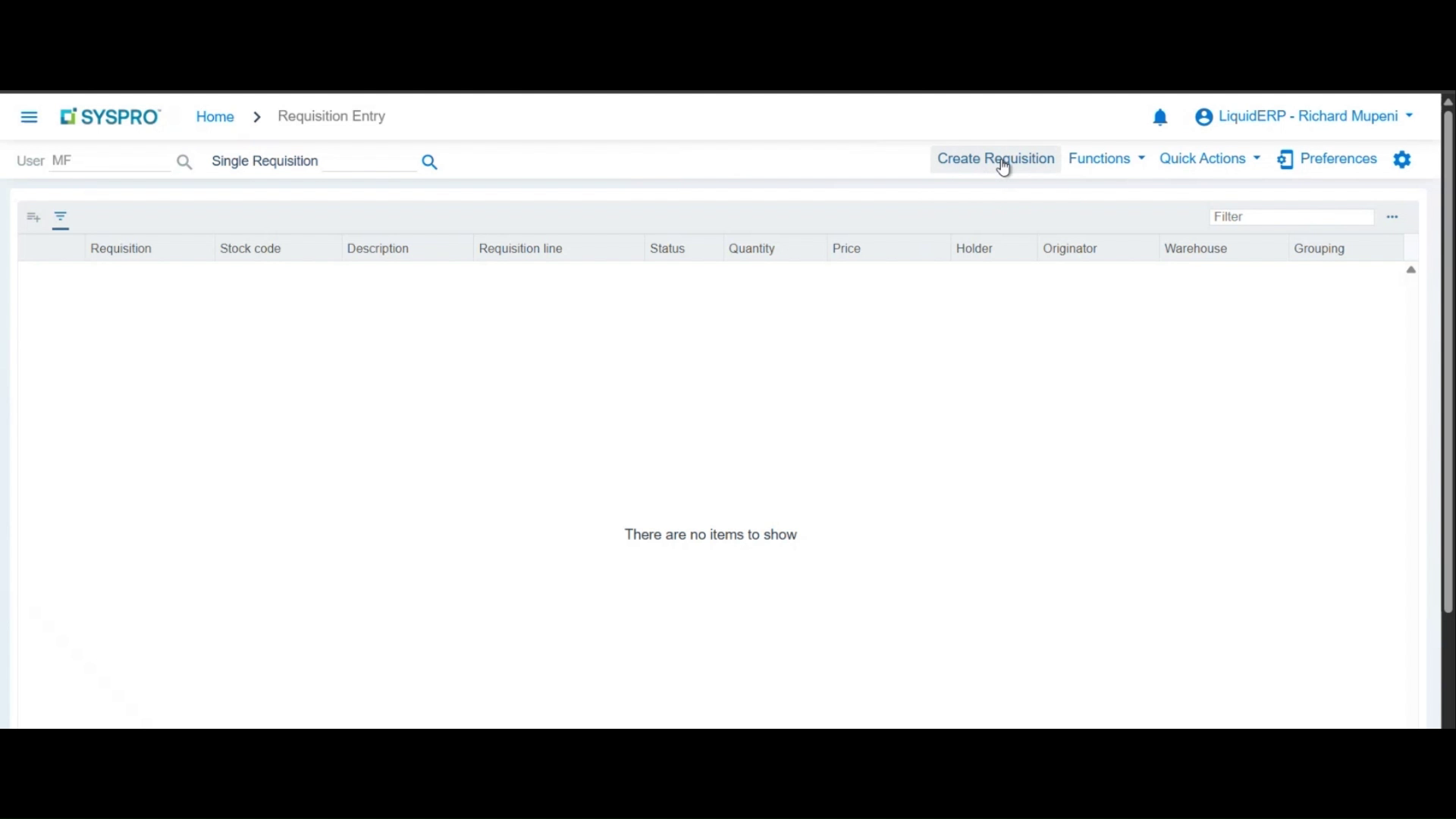Click the Create Requisition button
The width and height of the screenshot is (1456, 819).
pyautogui.click(x=995, y=158)
